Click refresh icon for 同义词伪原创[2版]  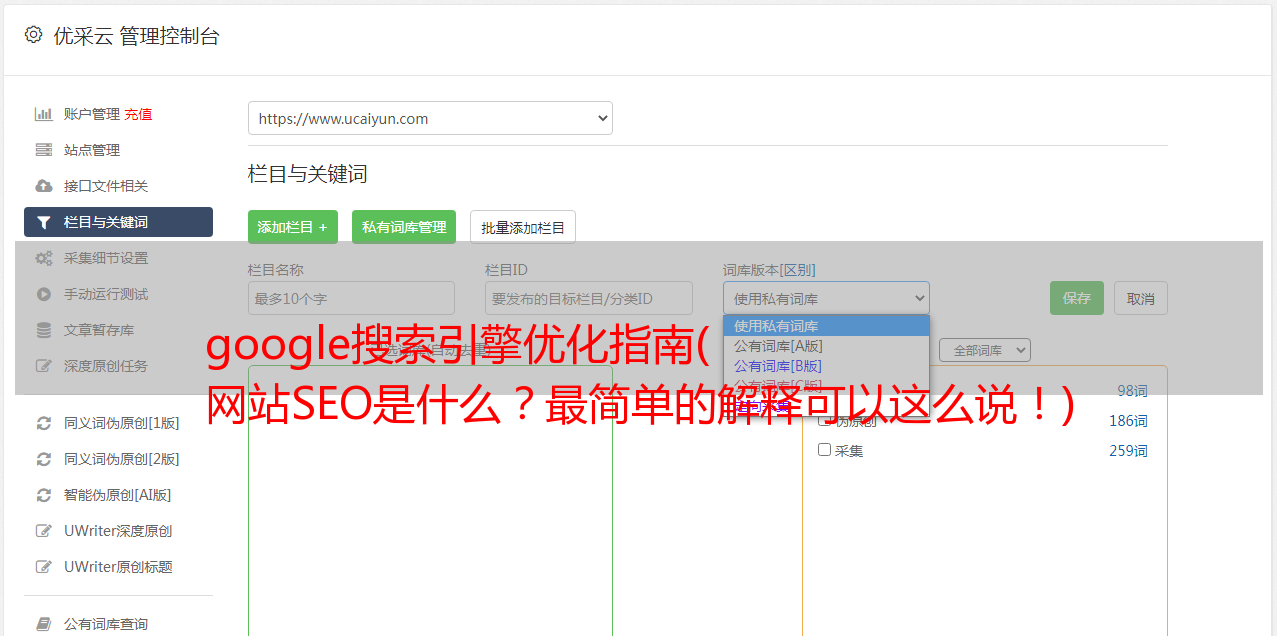pyautogui.click(x=43, y=459)
